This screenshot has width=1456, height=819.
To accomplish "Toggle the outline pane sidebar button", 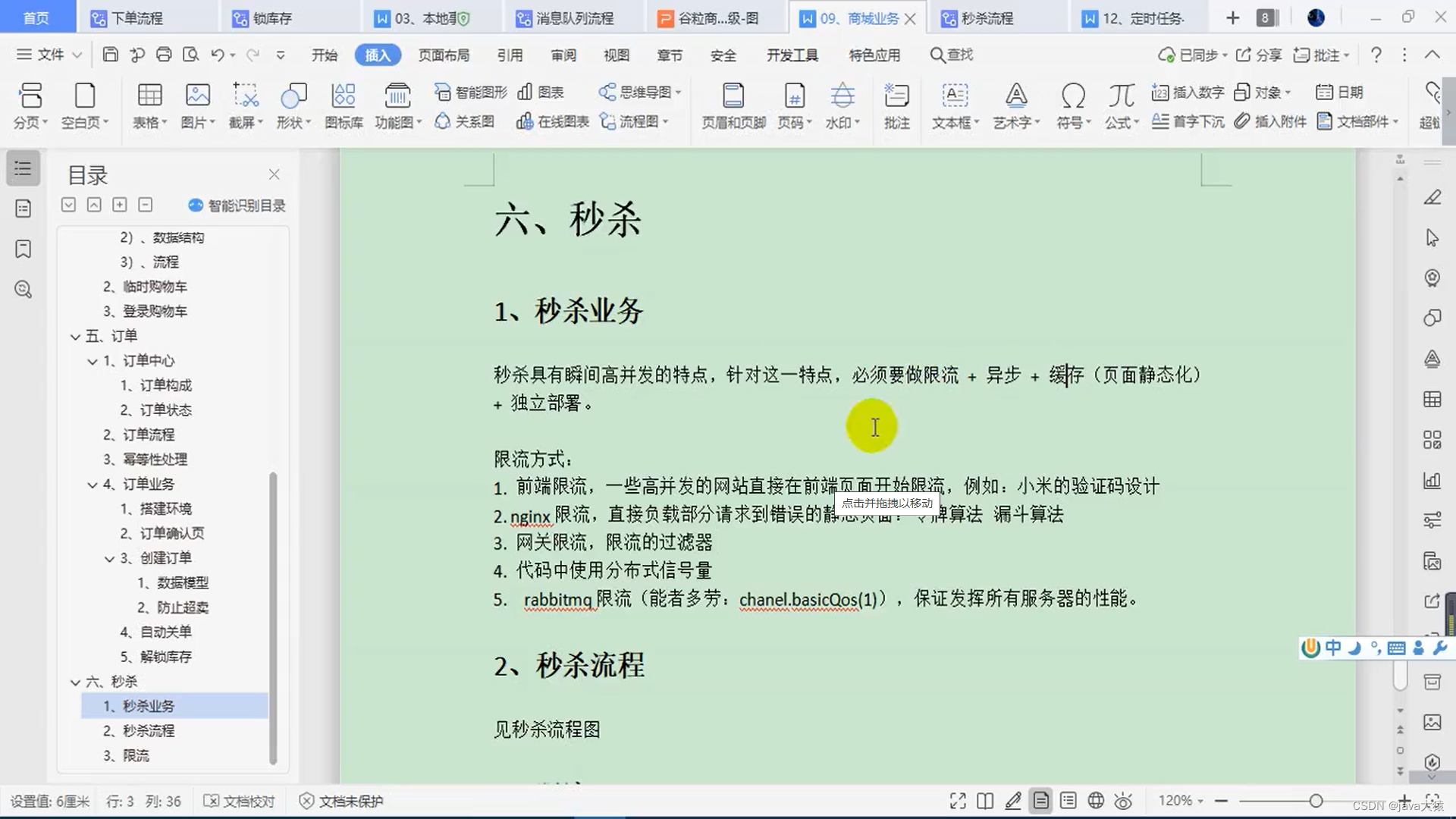I will point(24,168).
